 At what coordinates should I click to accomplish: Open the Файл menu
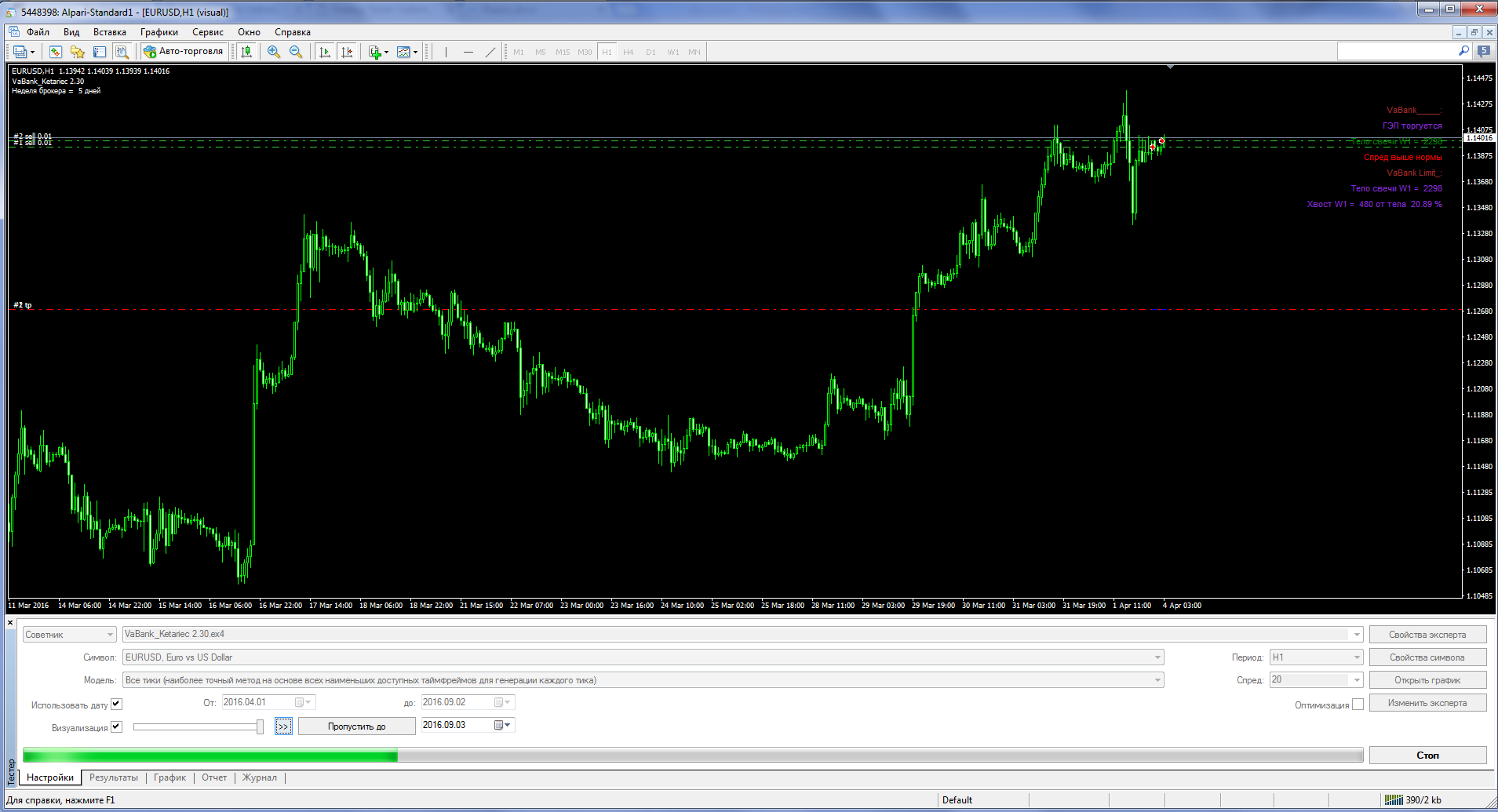[38, 32]
